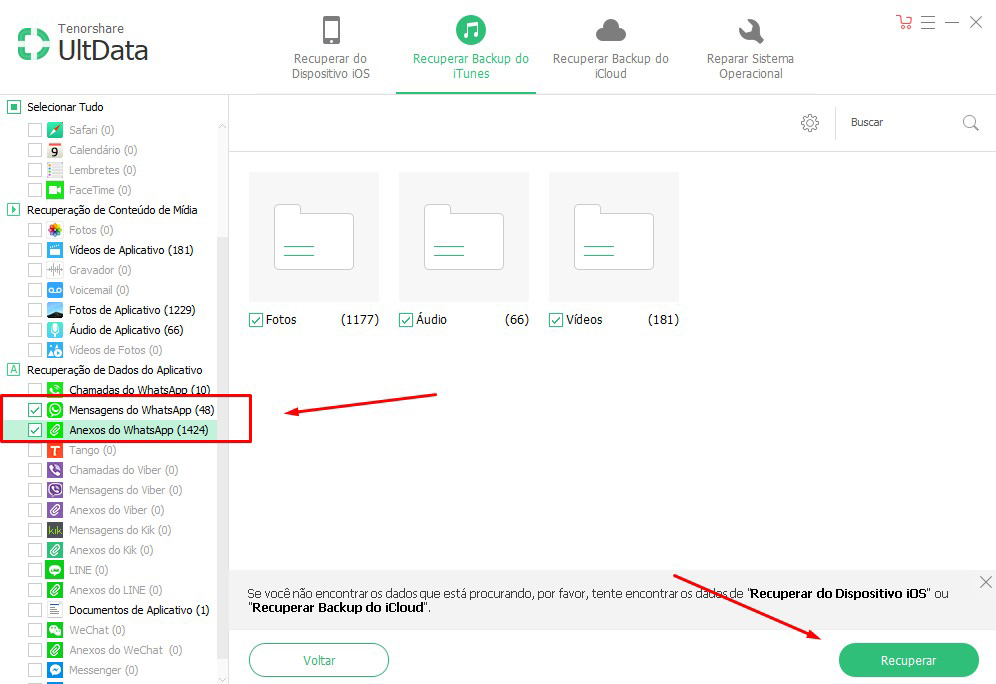Image resolution: width=996 pixels, height=684 pixels.
Task: Select Recuperar Backup do iTunes tab
Action: [471, 48]
